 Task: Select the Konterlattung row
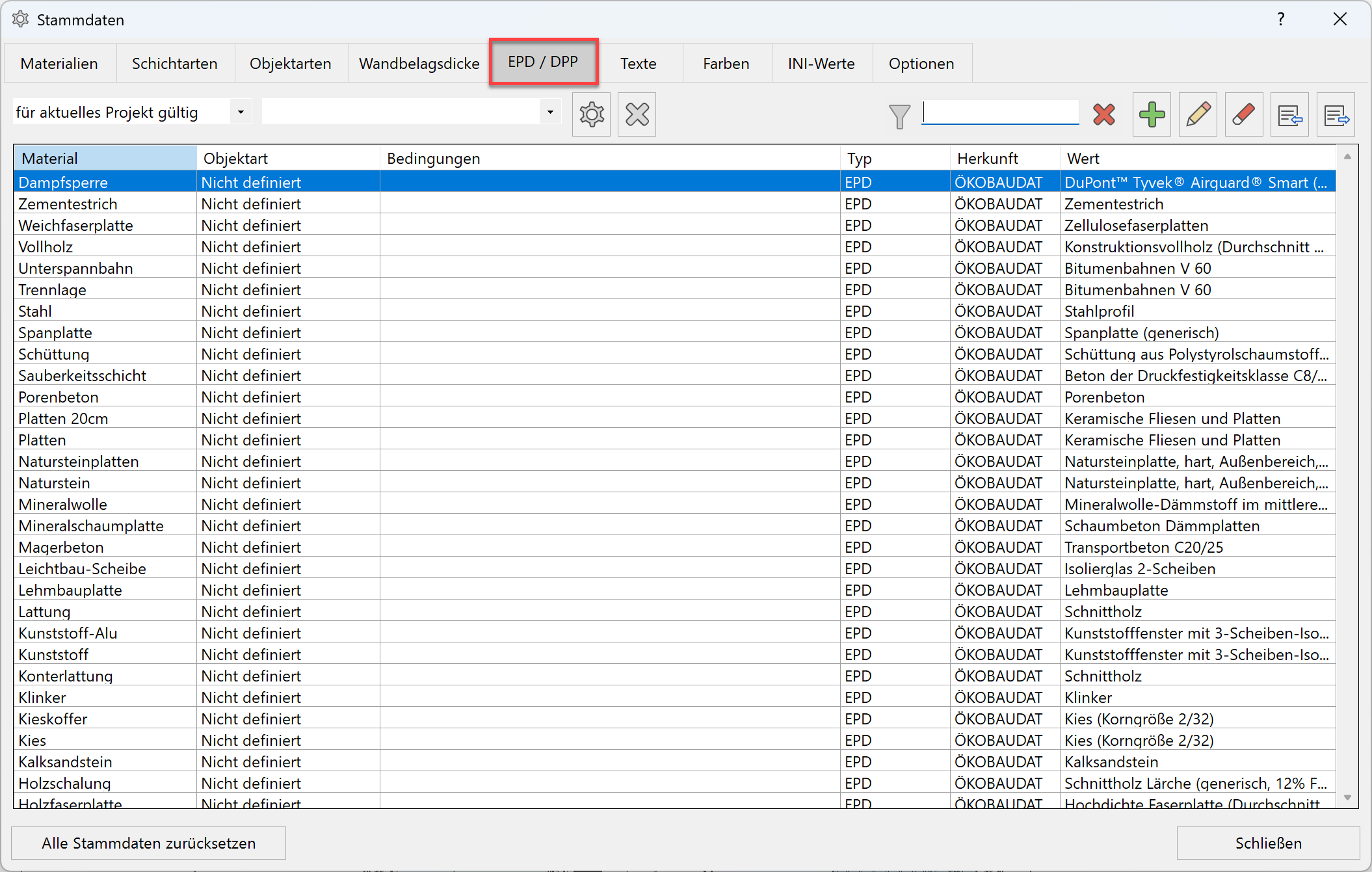point(675,676)
